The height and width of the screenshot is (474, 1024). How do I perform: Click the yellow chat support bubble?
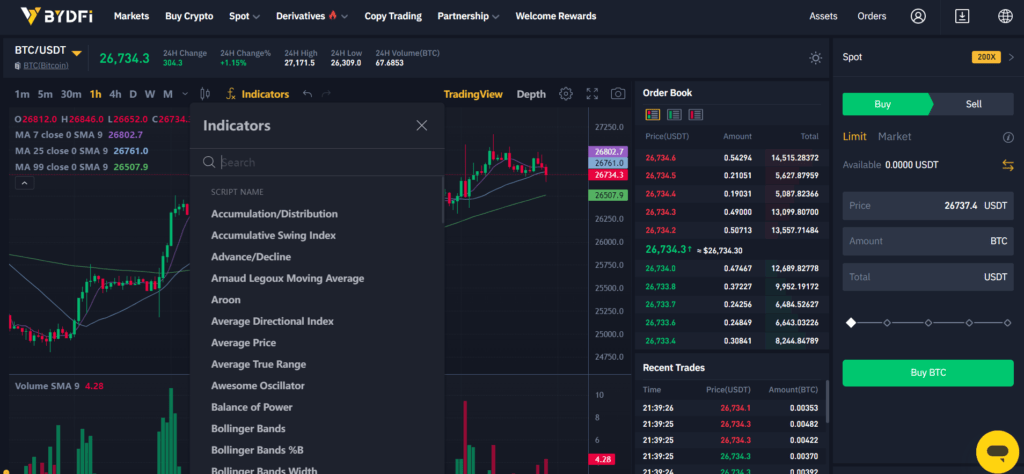tap(996, 451)
